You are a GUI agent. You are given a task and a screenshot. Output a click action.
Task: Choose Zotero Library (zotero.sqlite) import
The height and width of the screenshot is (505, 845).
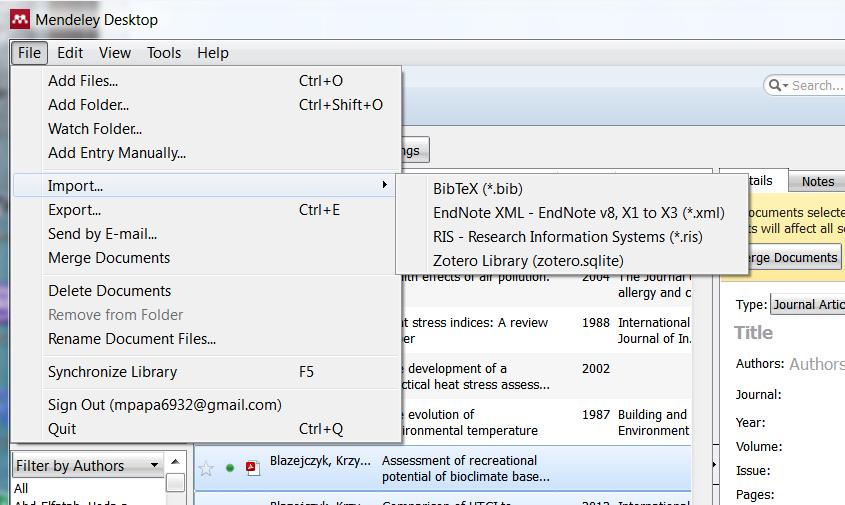(x=572, y=261)
